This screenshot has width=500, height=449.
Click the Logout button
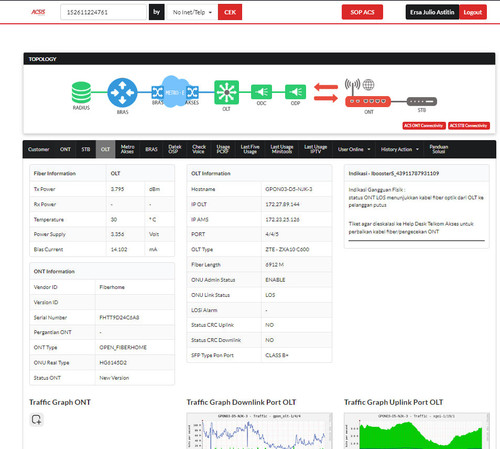tap(473, 12)
